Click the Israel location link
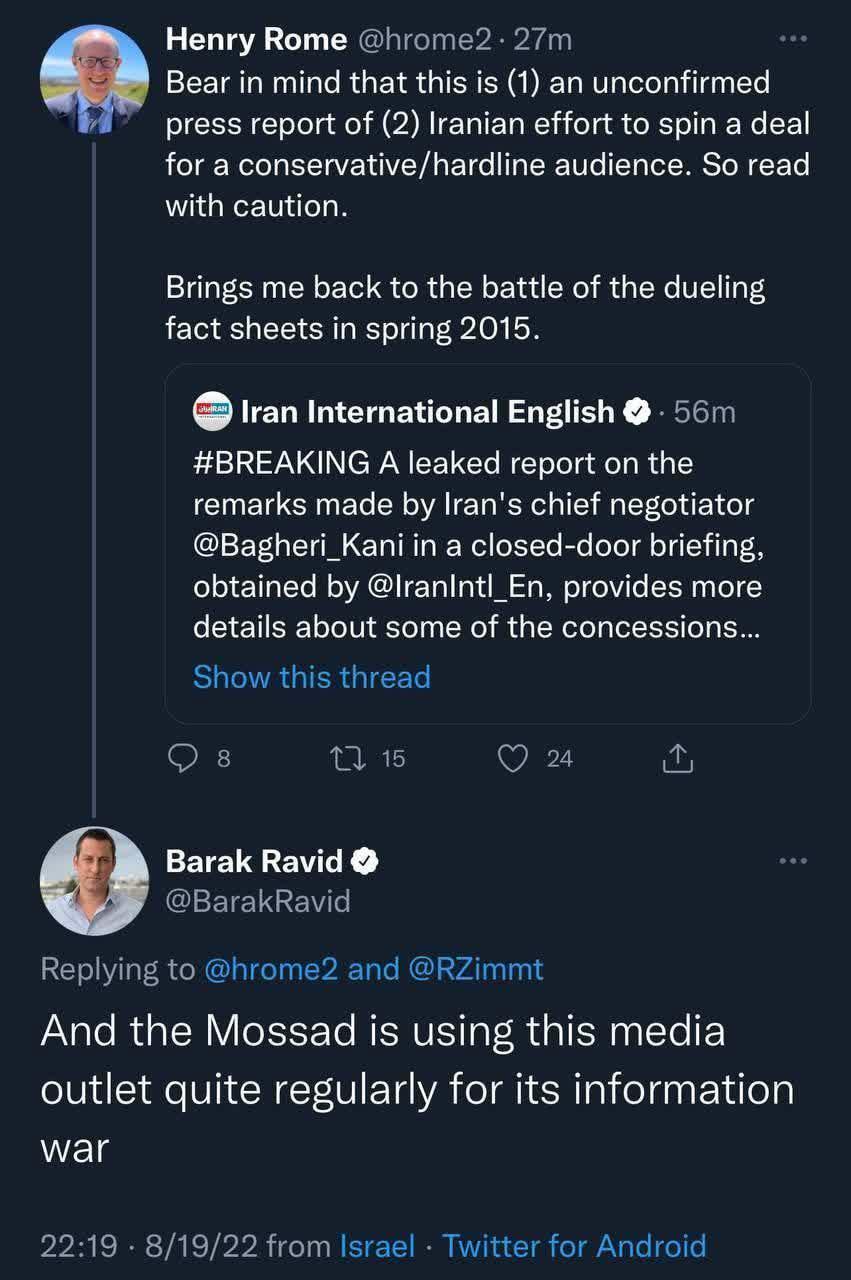This screenshot has height=1280, width=851. [x=377, y=1246]
